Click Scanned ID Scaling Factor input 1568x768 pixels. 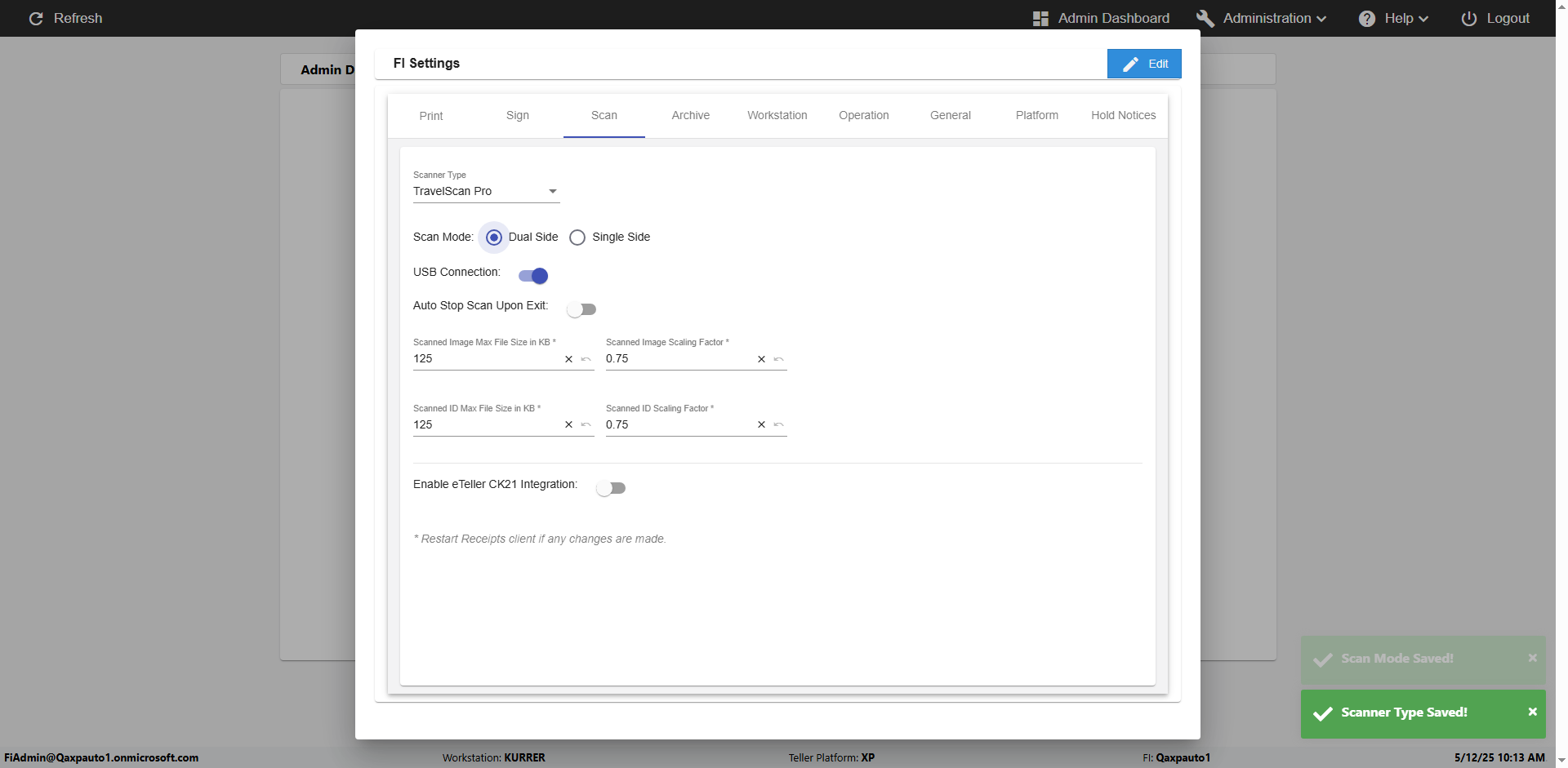coord(679,424)
